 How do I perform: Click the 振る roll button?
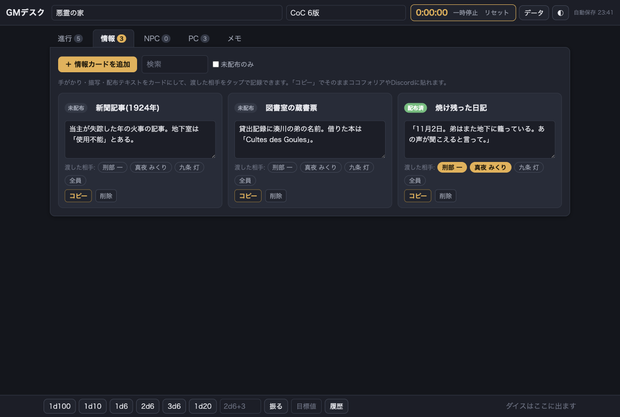pos(276,406)
